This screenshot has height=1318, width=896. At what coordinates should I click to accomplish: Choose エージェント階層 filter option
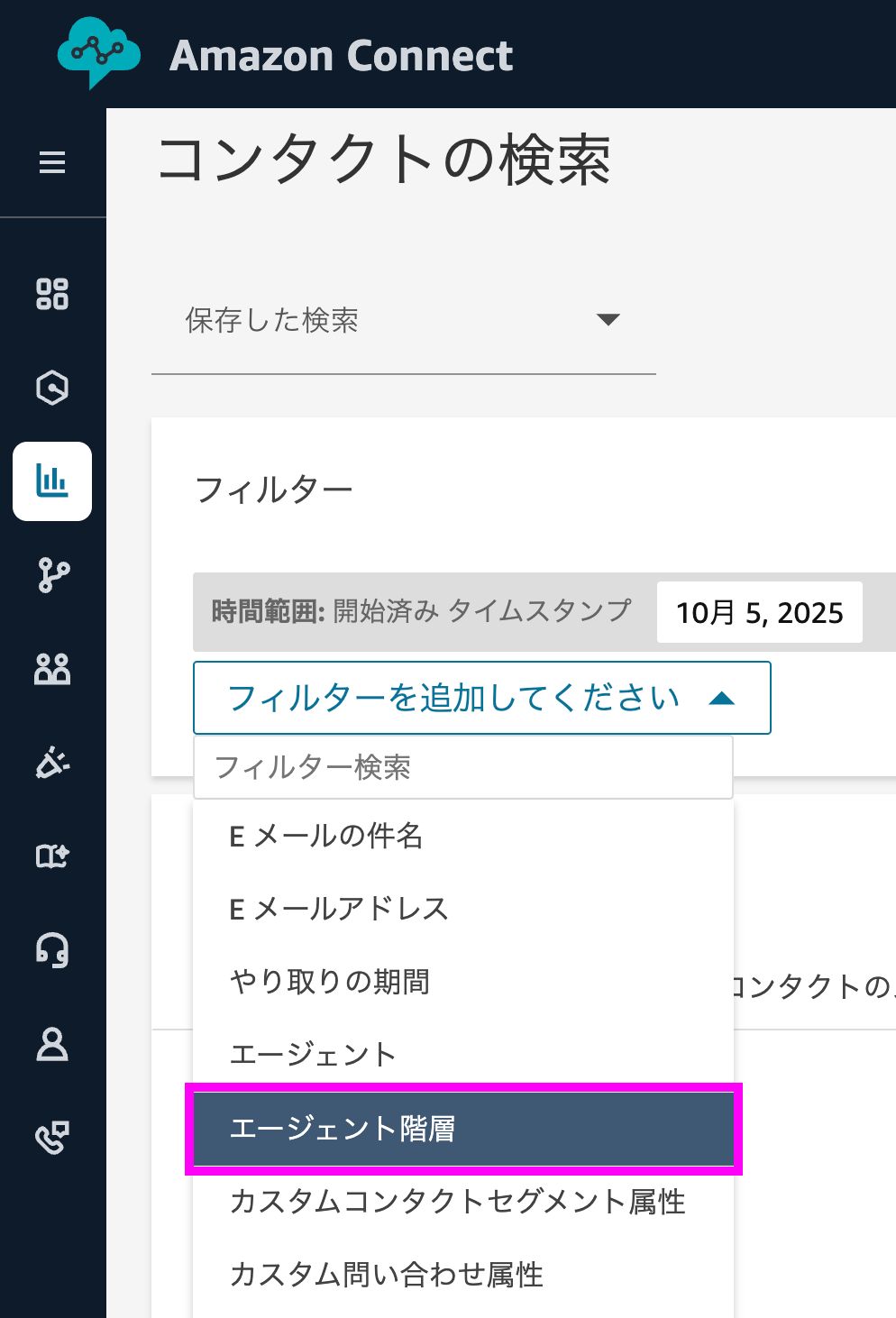pyautogui.click(x=343, y=1129)
